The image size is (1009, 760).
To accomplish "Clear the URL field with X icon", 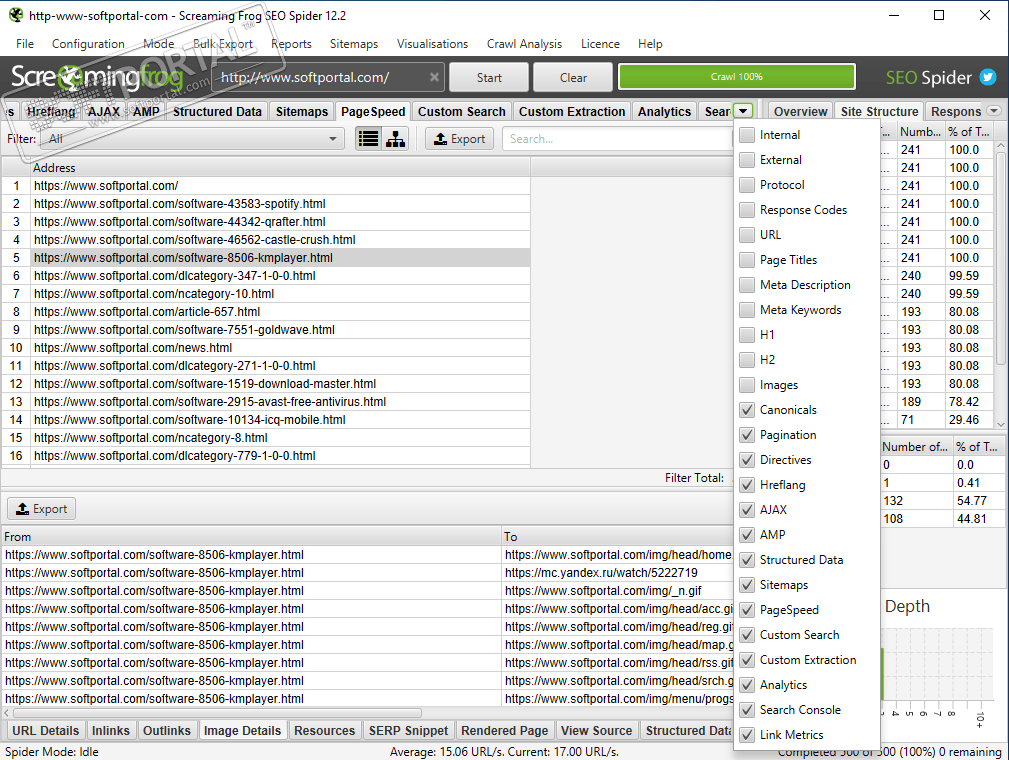I will (x=434, y=77).
